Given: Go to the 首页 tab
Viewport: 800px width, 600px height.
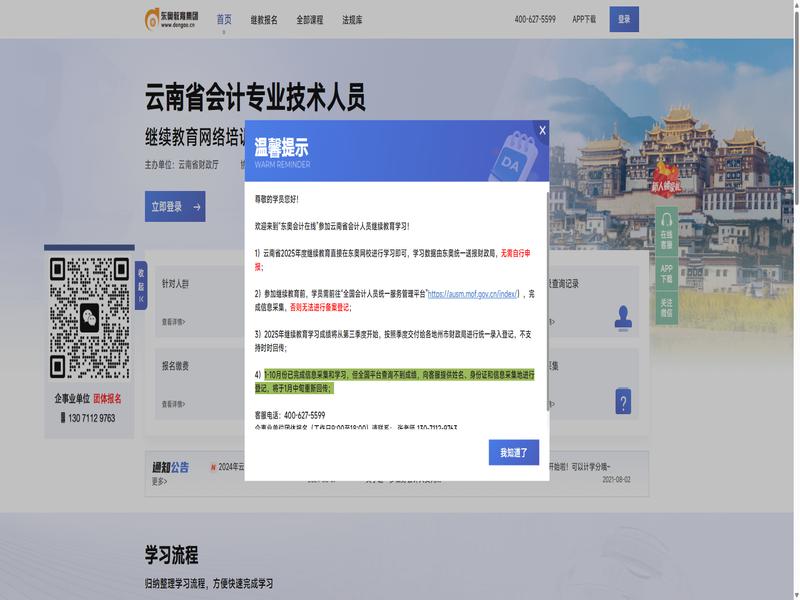Looking at the screenshot, I should pos(224,19).
